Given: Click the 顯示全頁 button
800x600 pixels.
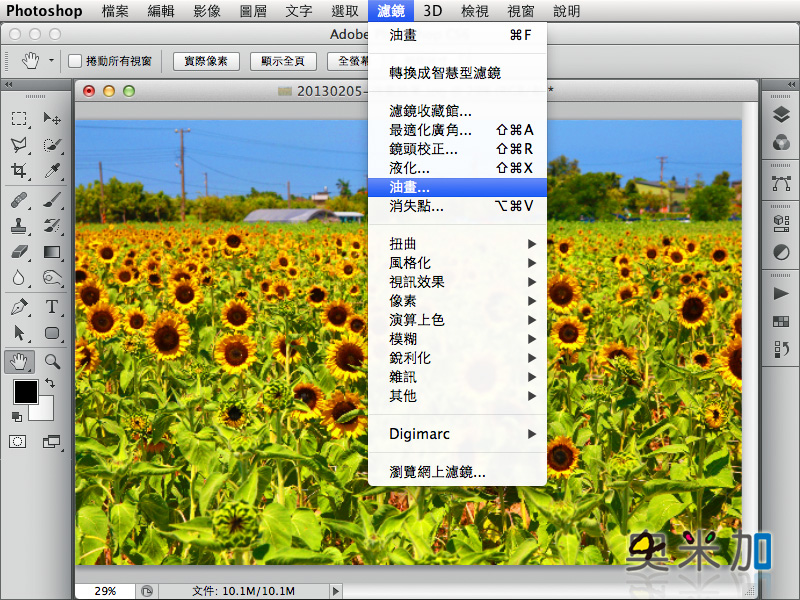Looking at the screenshot, I should (x=283, y=61).
